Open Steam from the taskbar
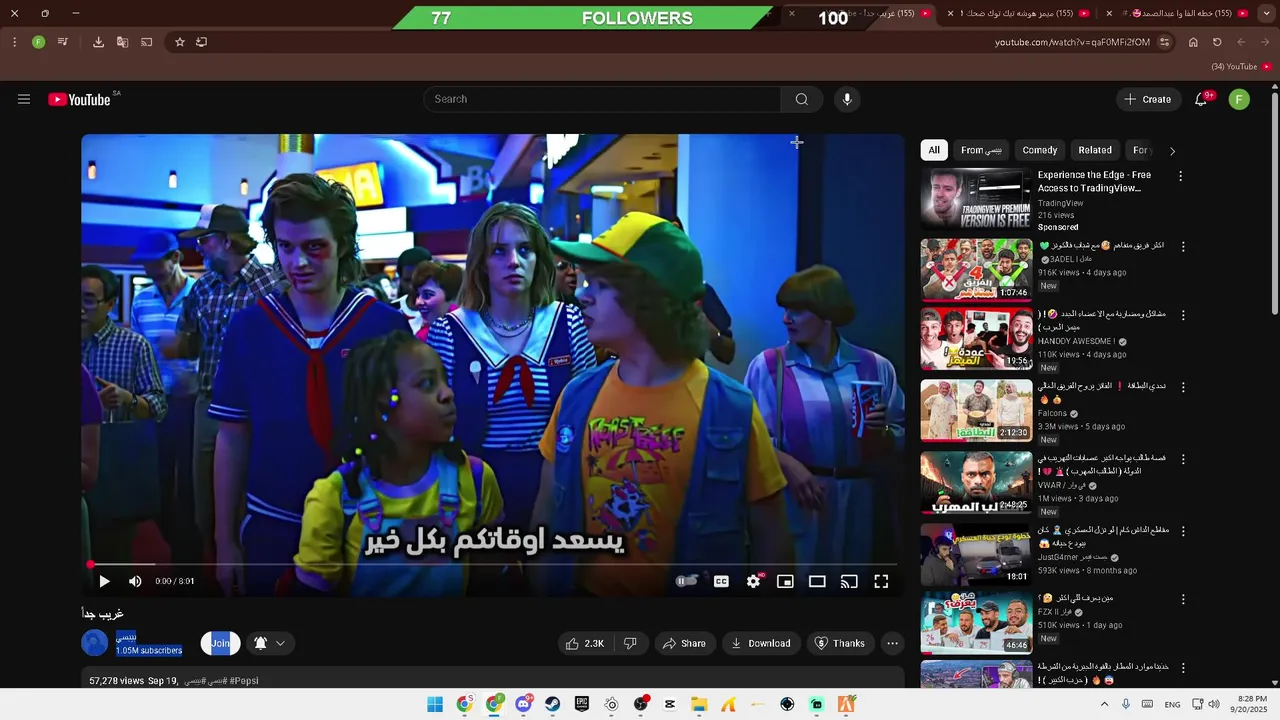 (x=552, y=704)
